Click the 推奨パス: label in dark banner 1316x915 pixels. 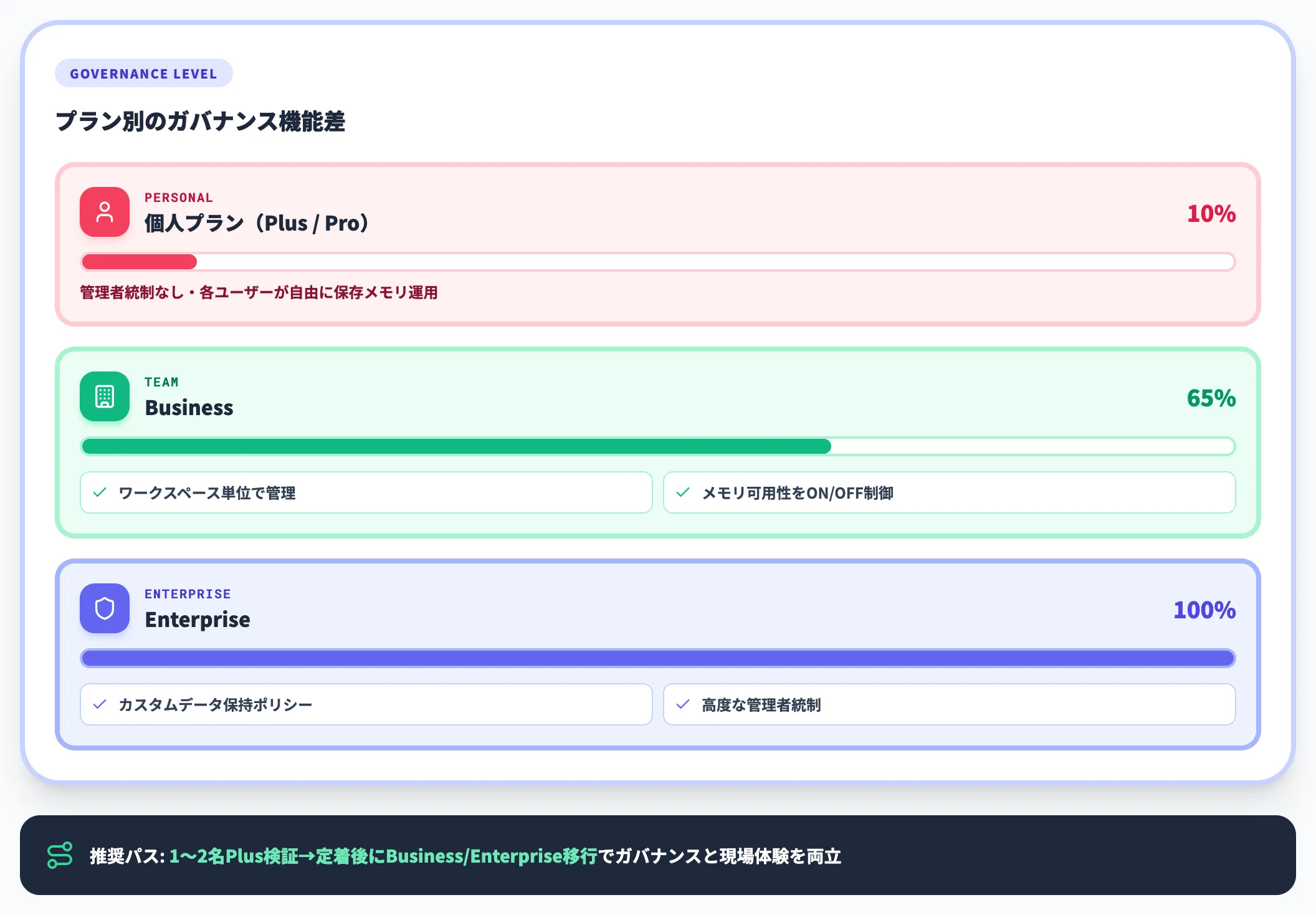coord(127,856)
